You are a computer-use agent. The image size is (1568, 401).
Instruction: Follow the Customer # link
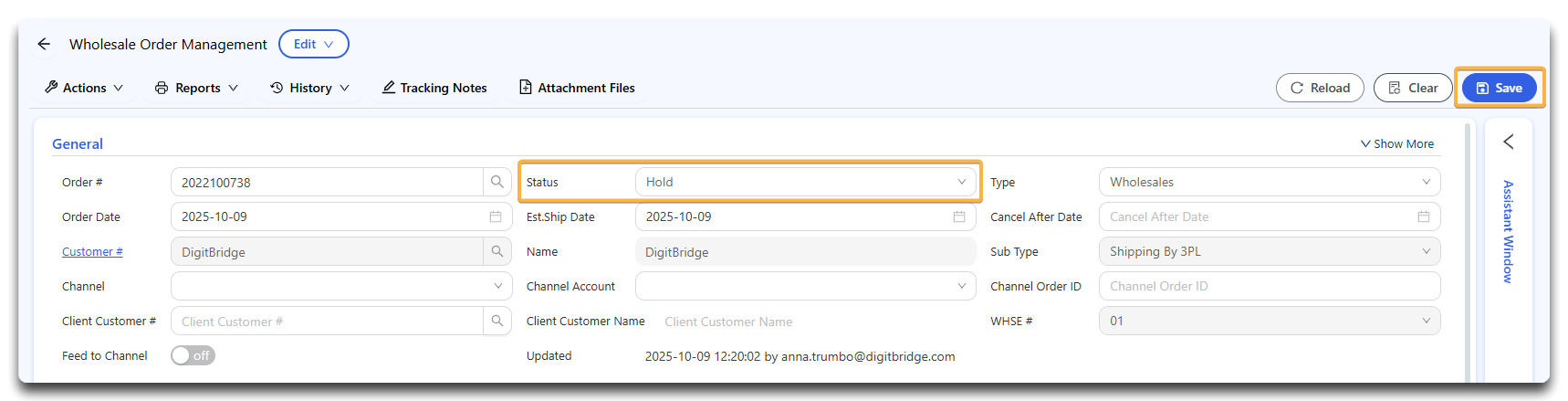point(92,251)
